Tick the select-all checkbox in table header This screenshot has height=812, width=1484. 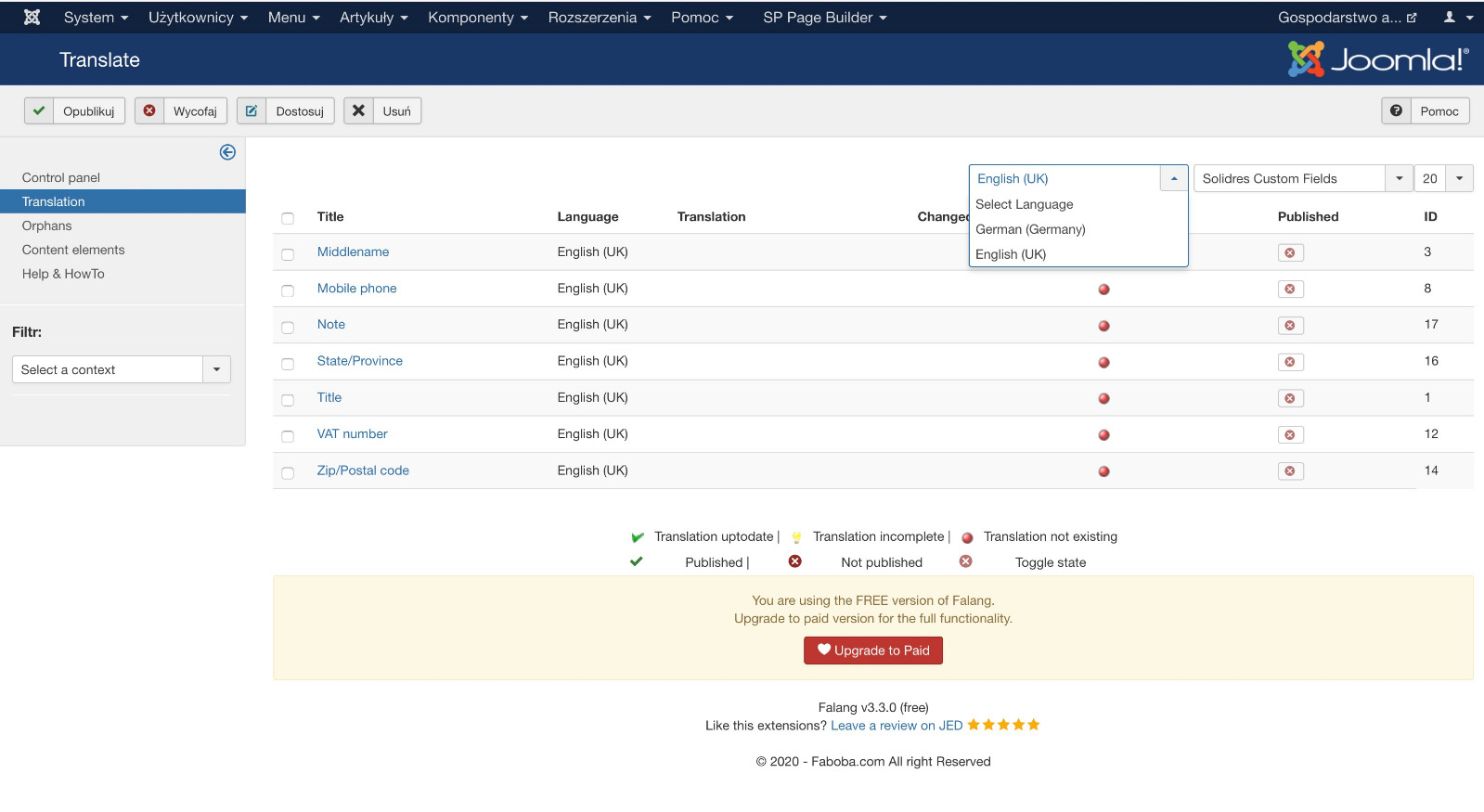coord(288,218)
